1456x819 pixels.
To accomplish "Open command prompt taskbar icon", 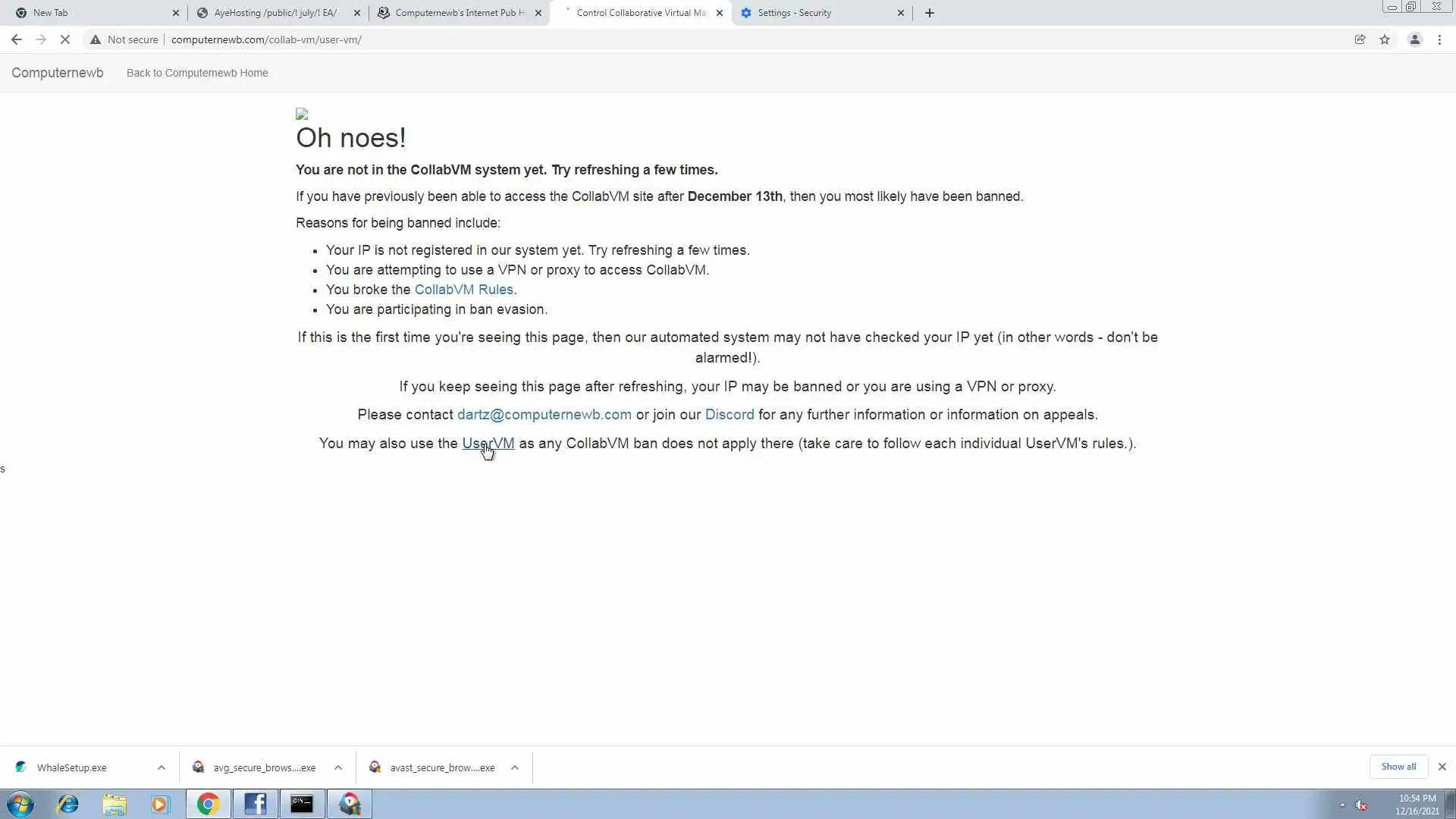I will [x=302, y=804].
